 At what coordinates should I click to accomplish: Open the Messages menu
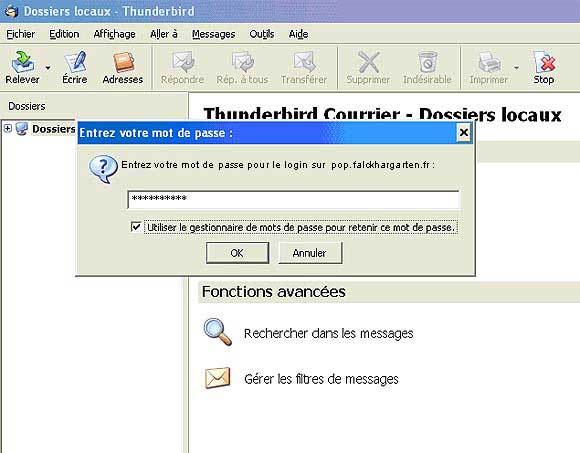[x=213, y=34]
